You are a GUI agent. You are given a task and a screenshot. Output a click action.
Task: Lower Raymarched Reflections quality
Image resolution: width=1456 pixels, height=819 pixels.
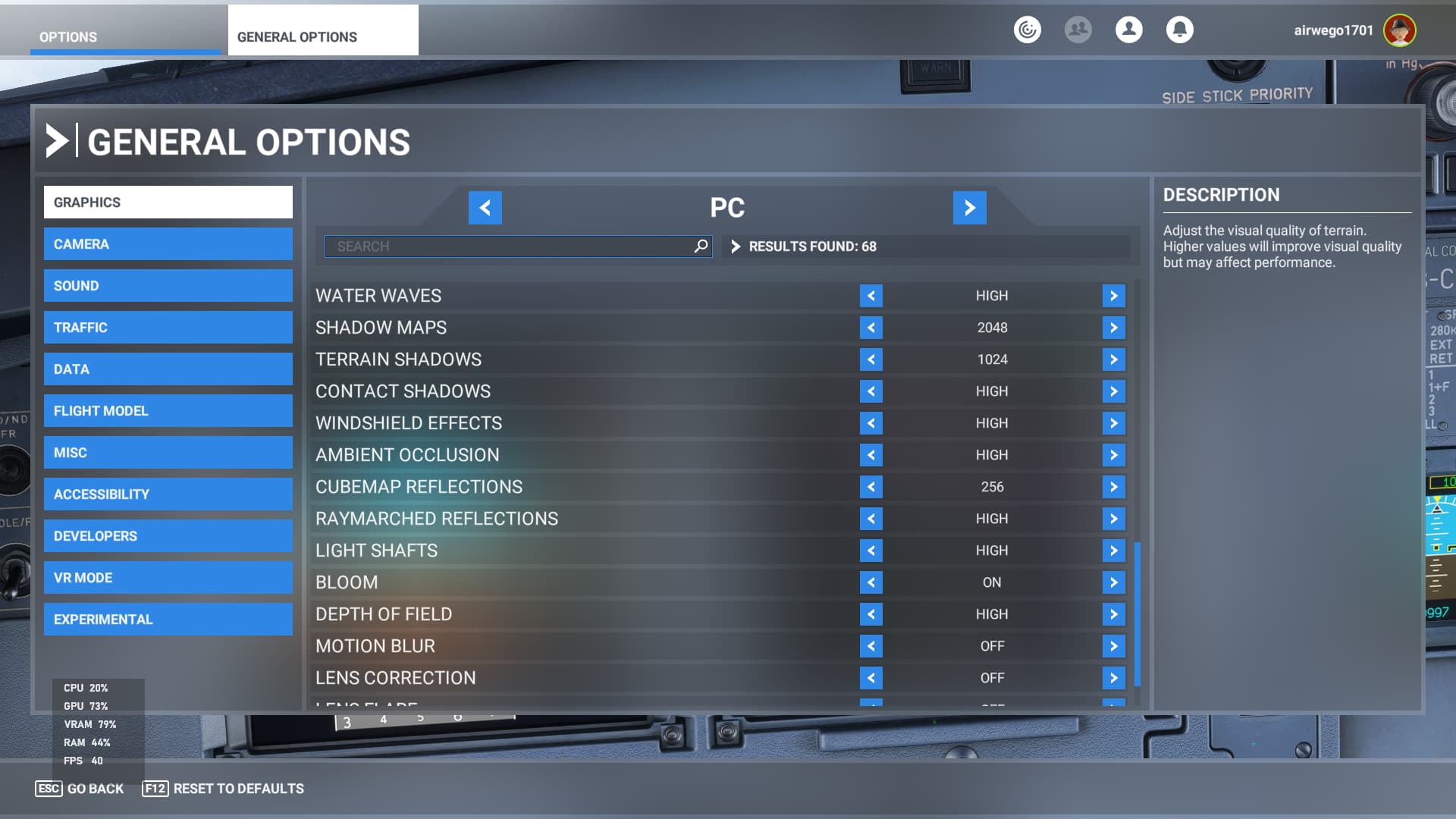click(x=871, y=519)
